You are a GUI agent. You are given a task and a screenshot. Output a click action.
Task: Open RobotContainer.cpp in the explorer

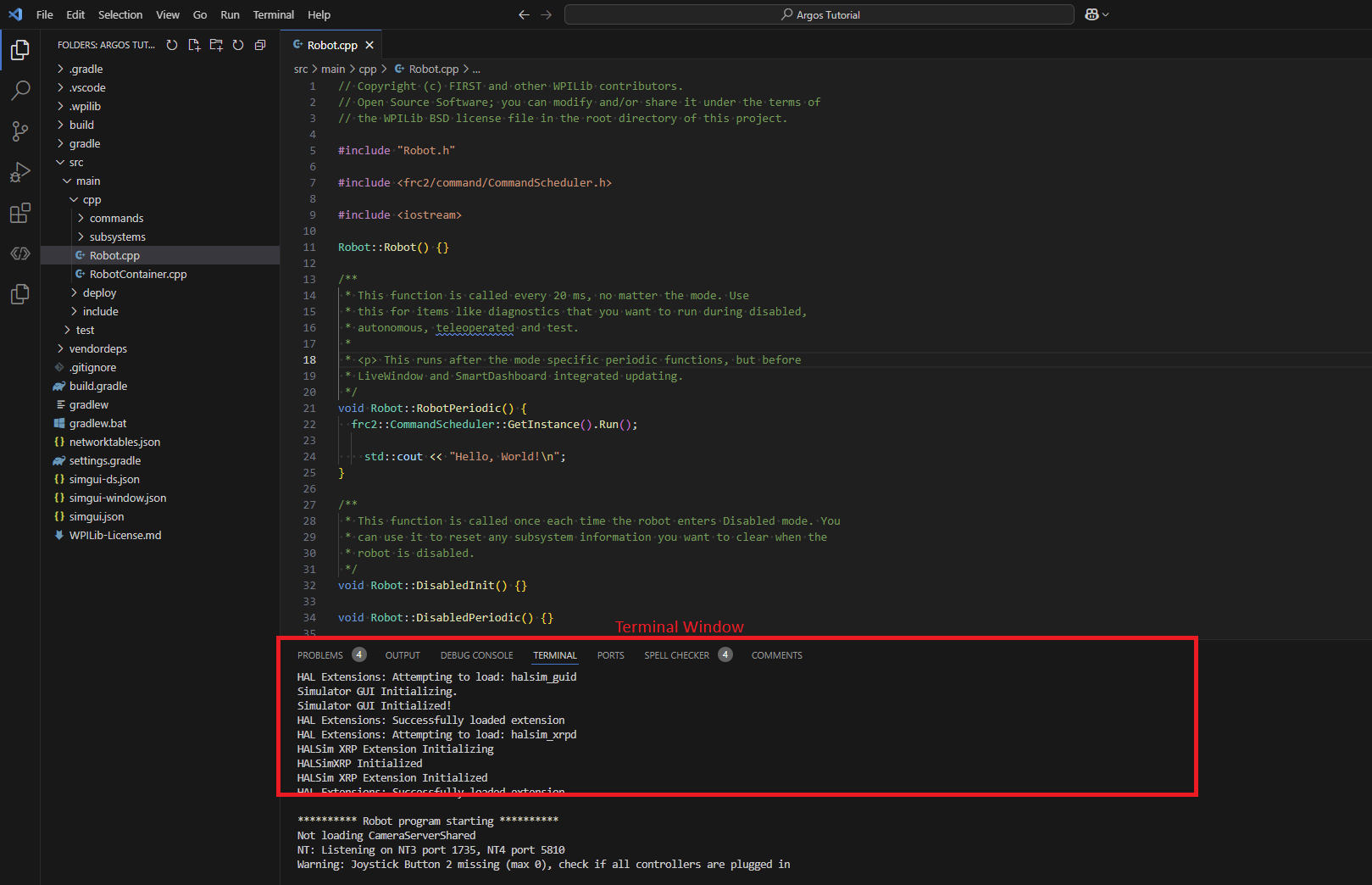click(x=138, y=274)
